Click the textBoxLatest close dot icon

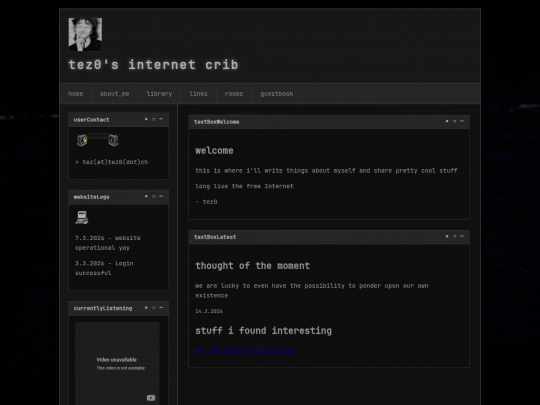point(447,236)
